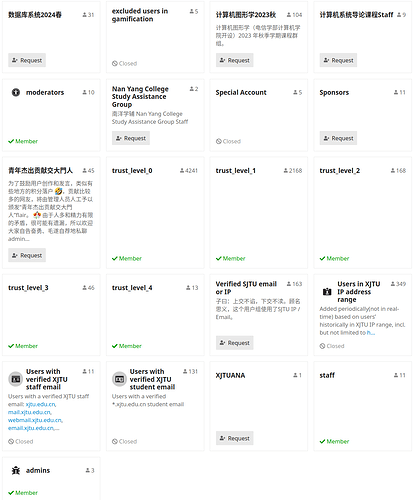Request to join the Sponsors group

(338, 138)
